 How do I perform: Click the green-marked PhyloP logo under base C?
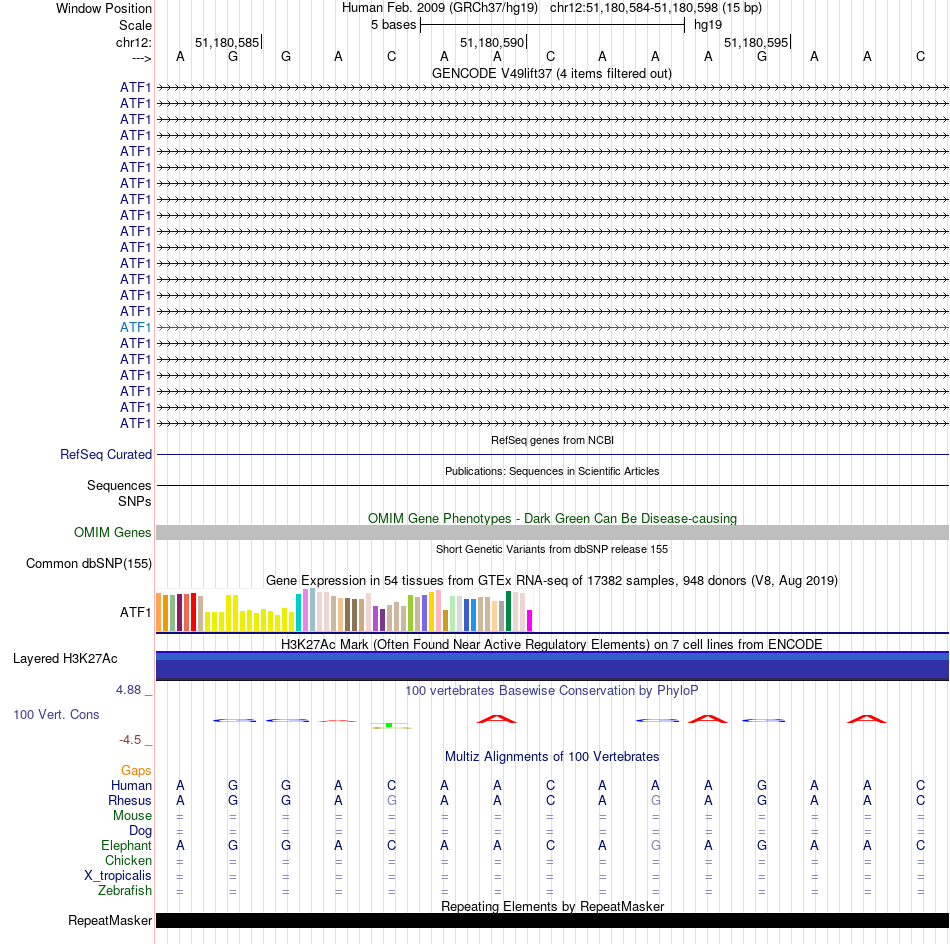(x=391, y=725)
